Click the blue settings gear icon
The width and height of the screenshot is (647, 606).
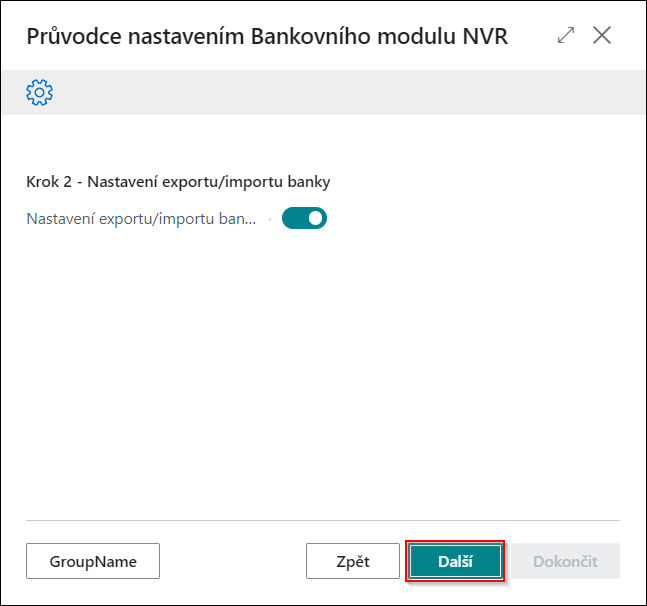(40, 92)
